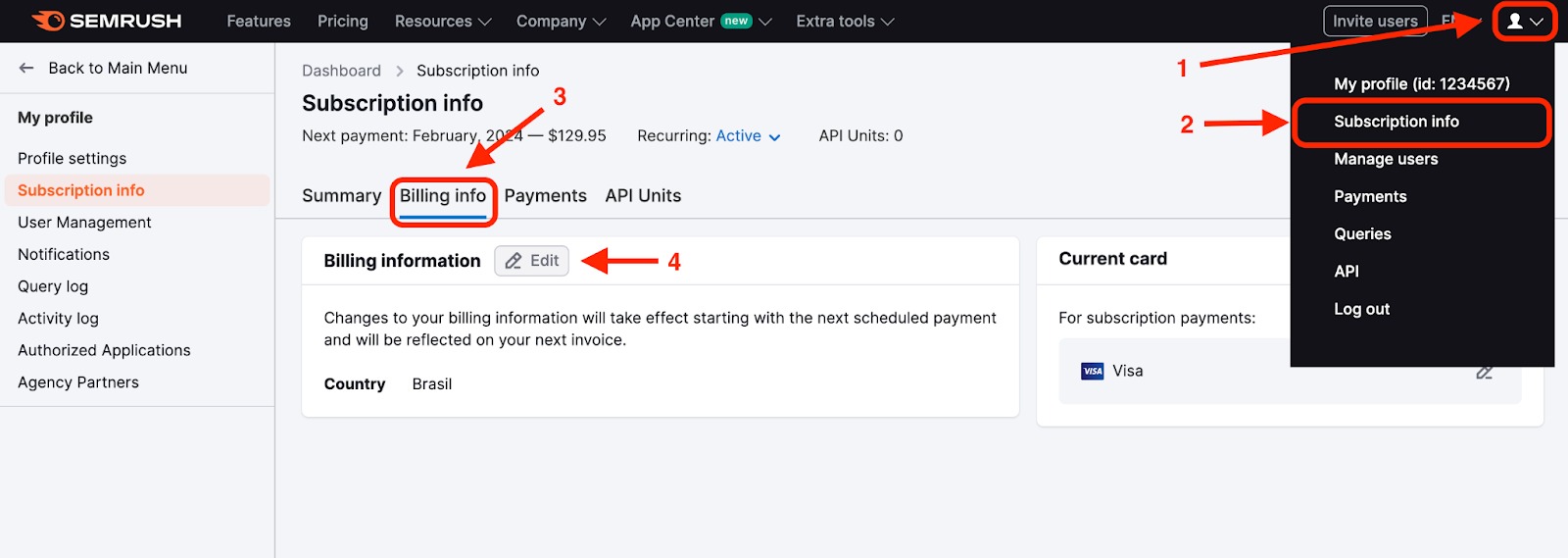Click the pencil icon beside Visa card
The width and height of the screenshot is (1568, 558).
point(1484,372)
